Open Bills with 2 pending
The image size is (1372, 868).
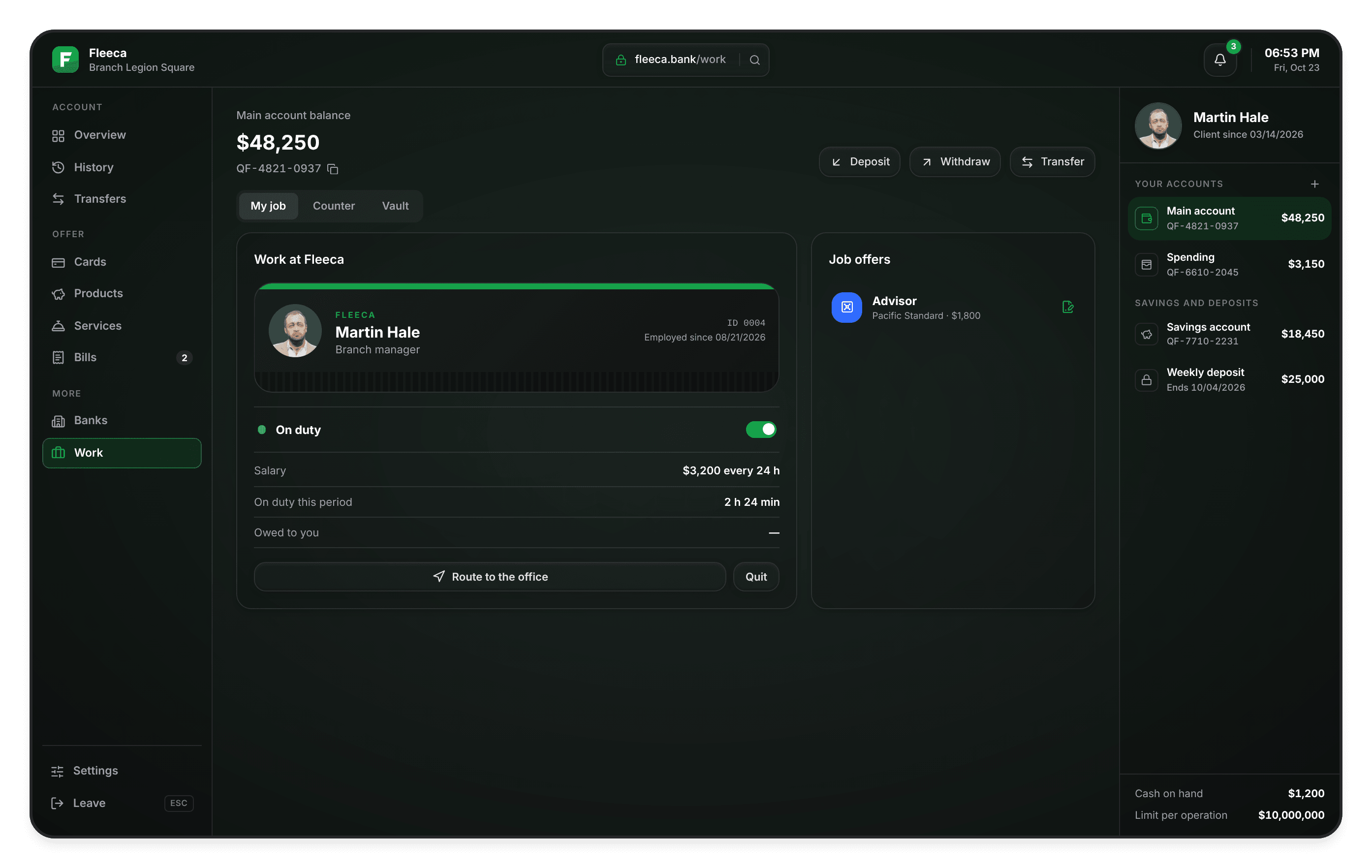(x=122, y=358)
